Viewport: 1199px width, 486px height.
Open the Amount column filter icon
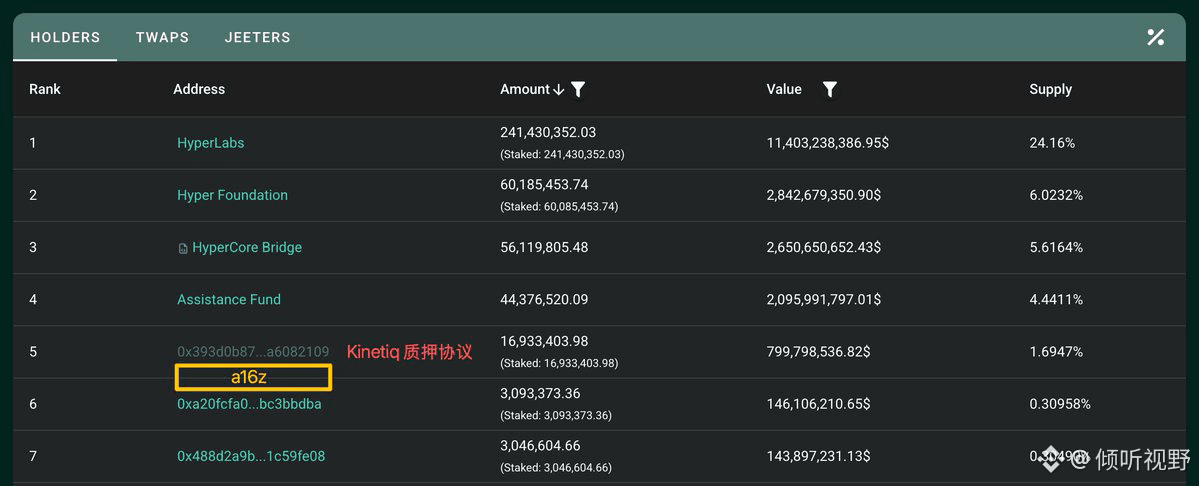pos(579,89)
